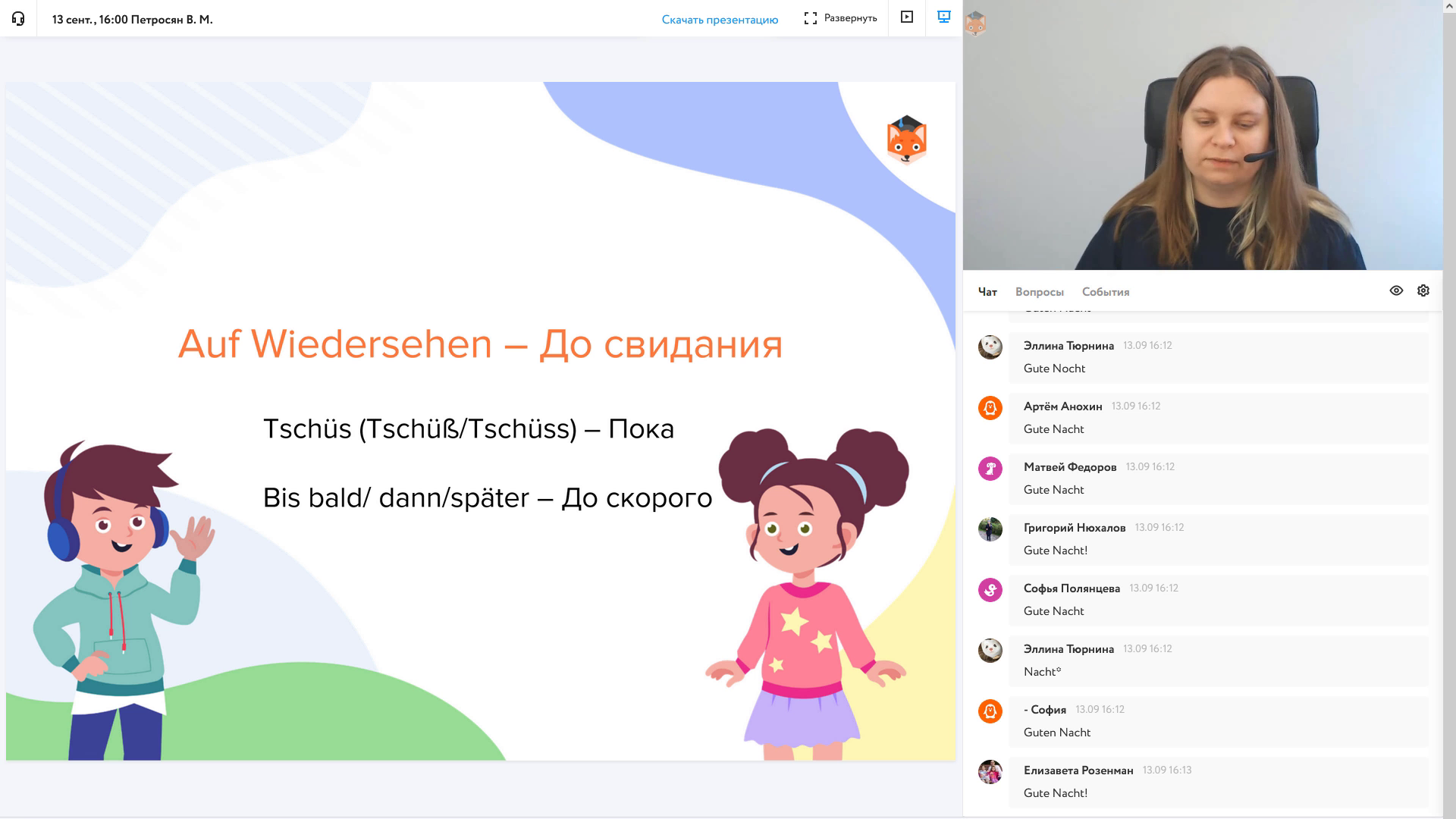1456x819 pixels.
Task: Click - София's orange avatar
Action: click(990, 711)
